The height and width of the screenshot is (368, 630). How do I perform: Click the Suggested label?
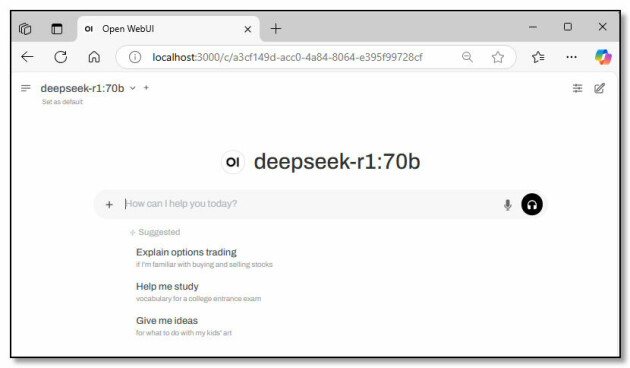(x=159, y=232)
